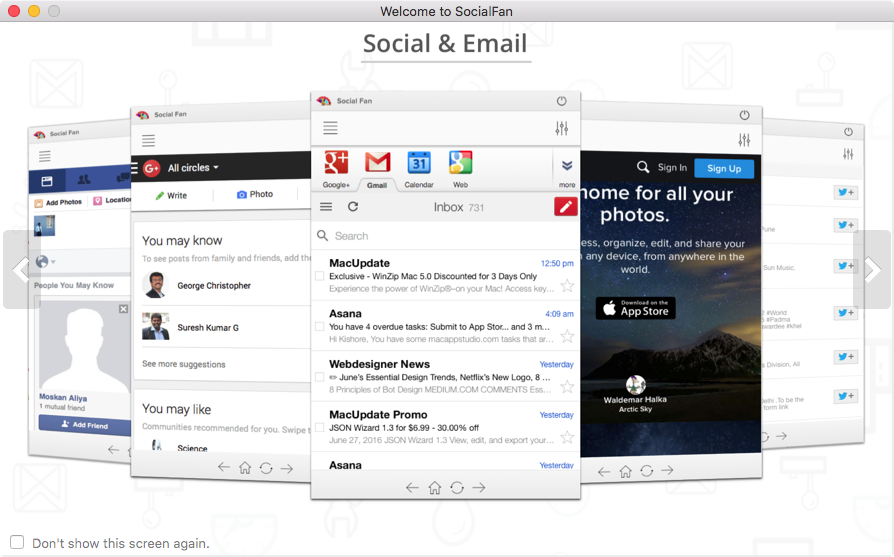894x557 pixels.
Task: Expand the 'more' apps chevron
Action: coord(567,166)
